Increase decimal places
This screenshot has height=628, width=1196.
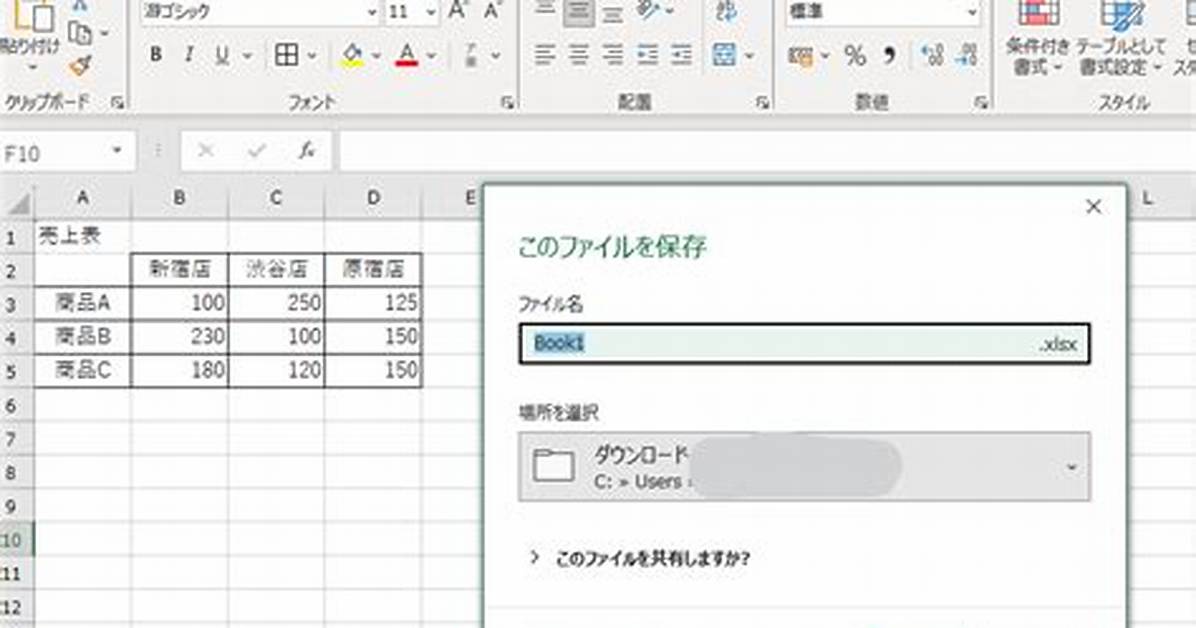tap(932, 55)
